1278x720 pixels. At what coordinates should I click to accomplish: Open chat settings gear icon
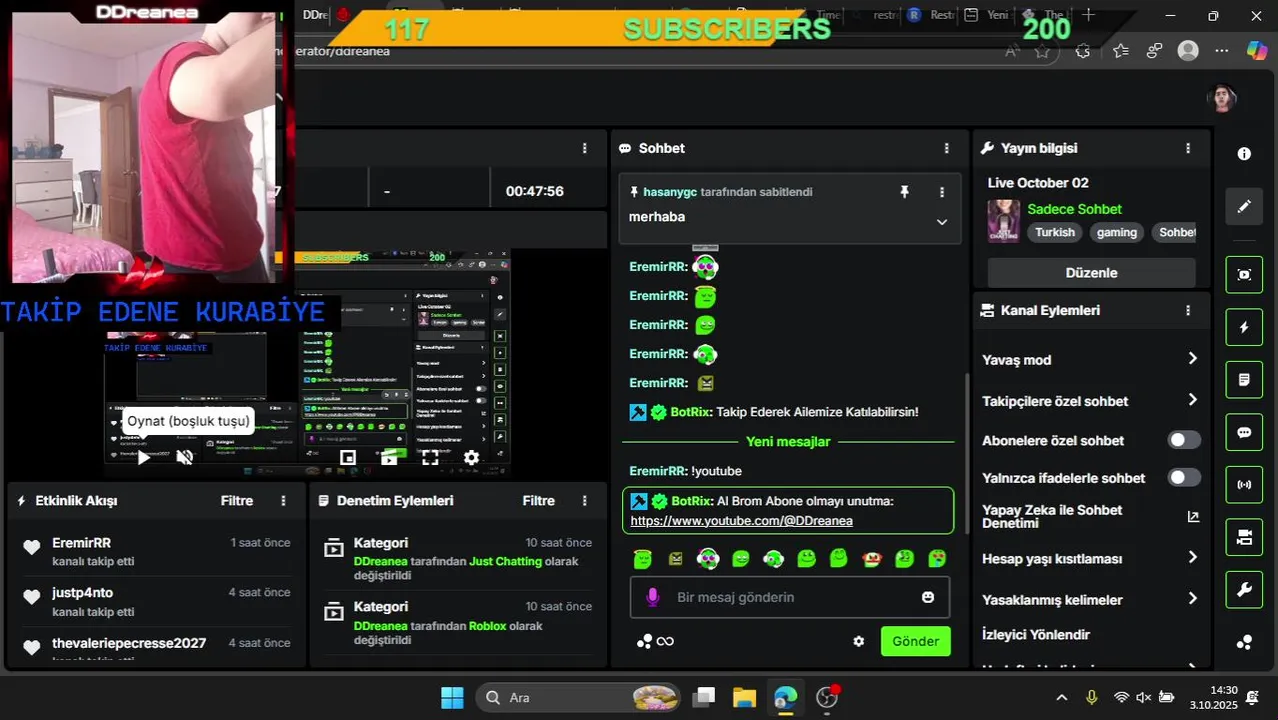coord(858,641)
